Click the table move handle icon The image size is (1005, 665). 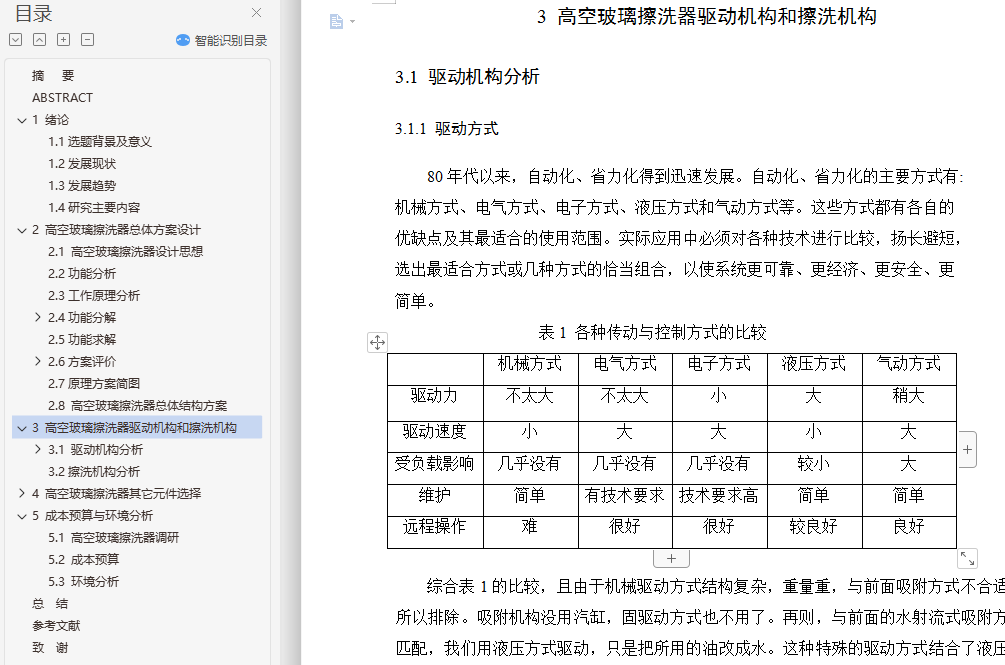tap(378, 342)
